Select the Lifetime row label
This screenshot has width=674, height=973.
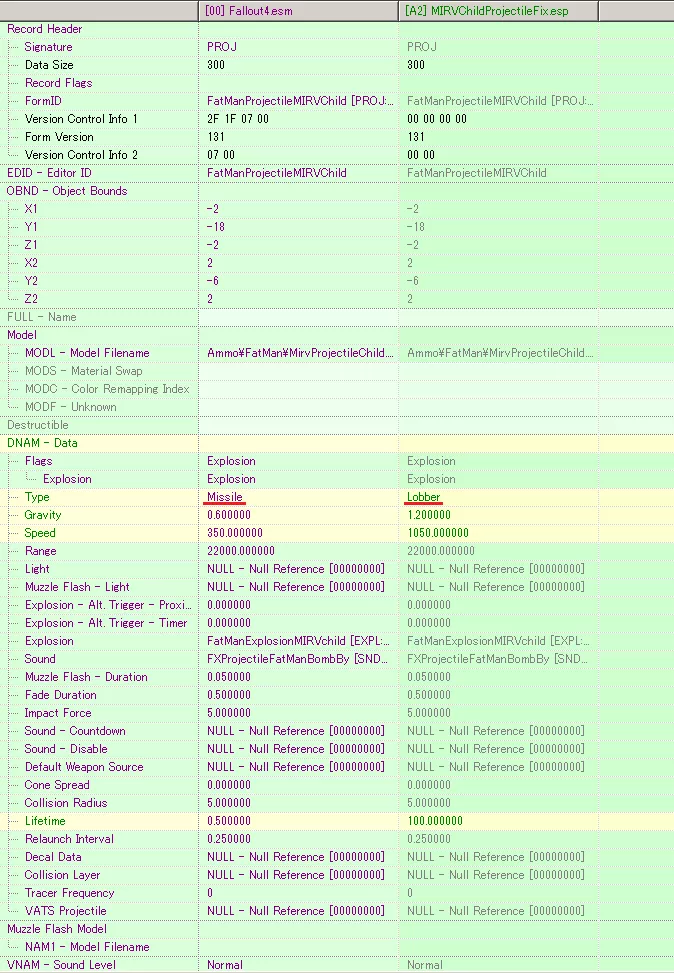click(x=45, y=821)
